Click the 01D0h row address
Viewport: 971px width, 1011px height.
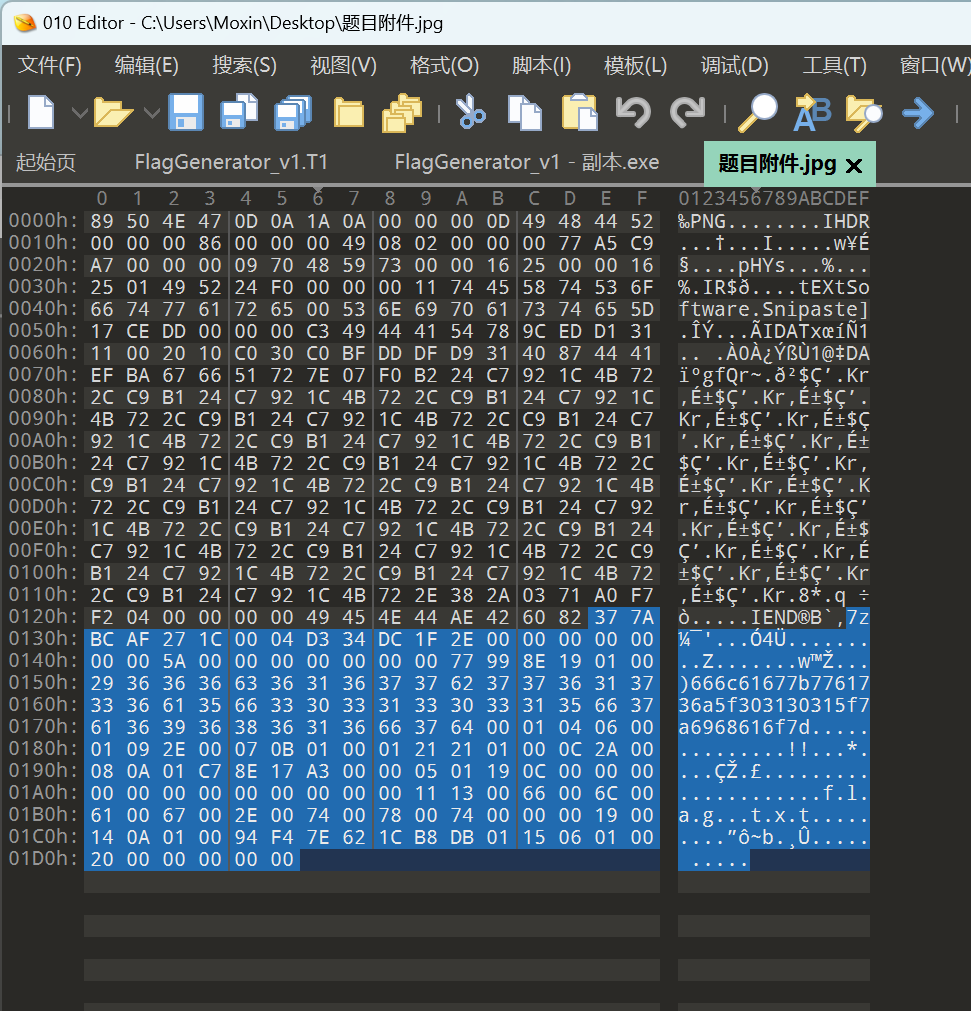pyautogui.click(x=43, y=859)
